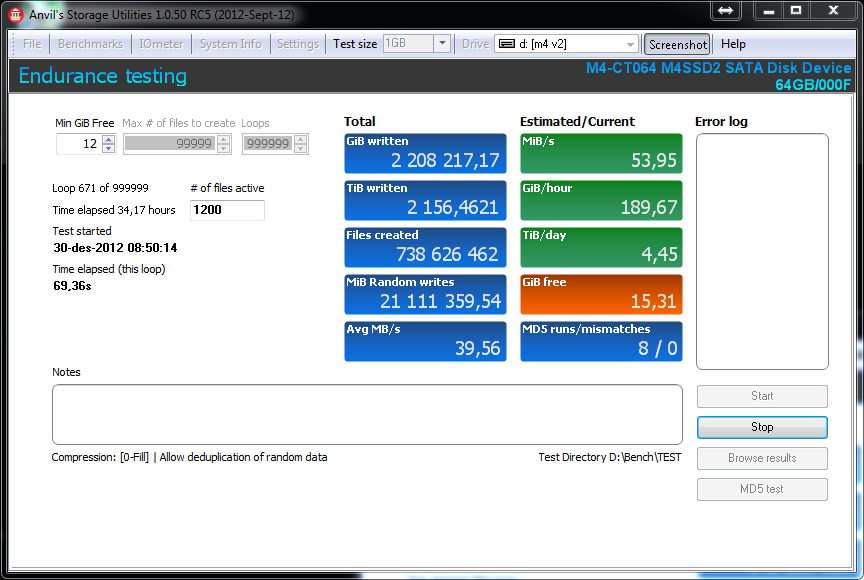
Task: Click the Avg MB/s tile
Action: [x=425, y=342]
